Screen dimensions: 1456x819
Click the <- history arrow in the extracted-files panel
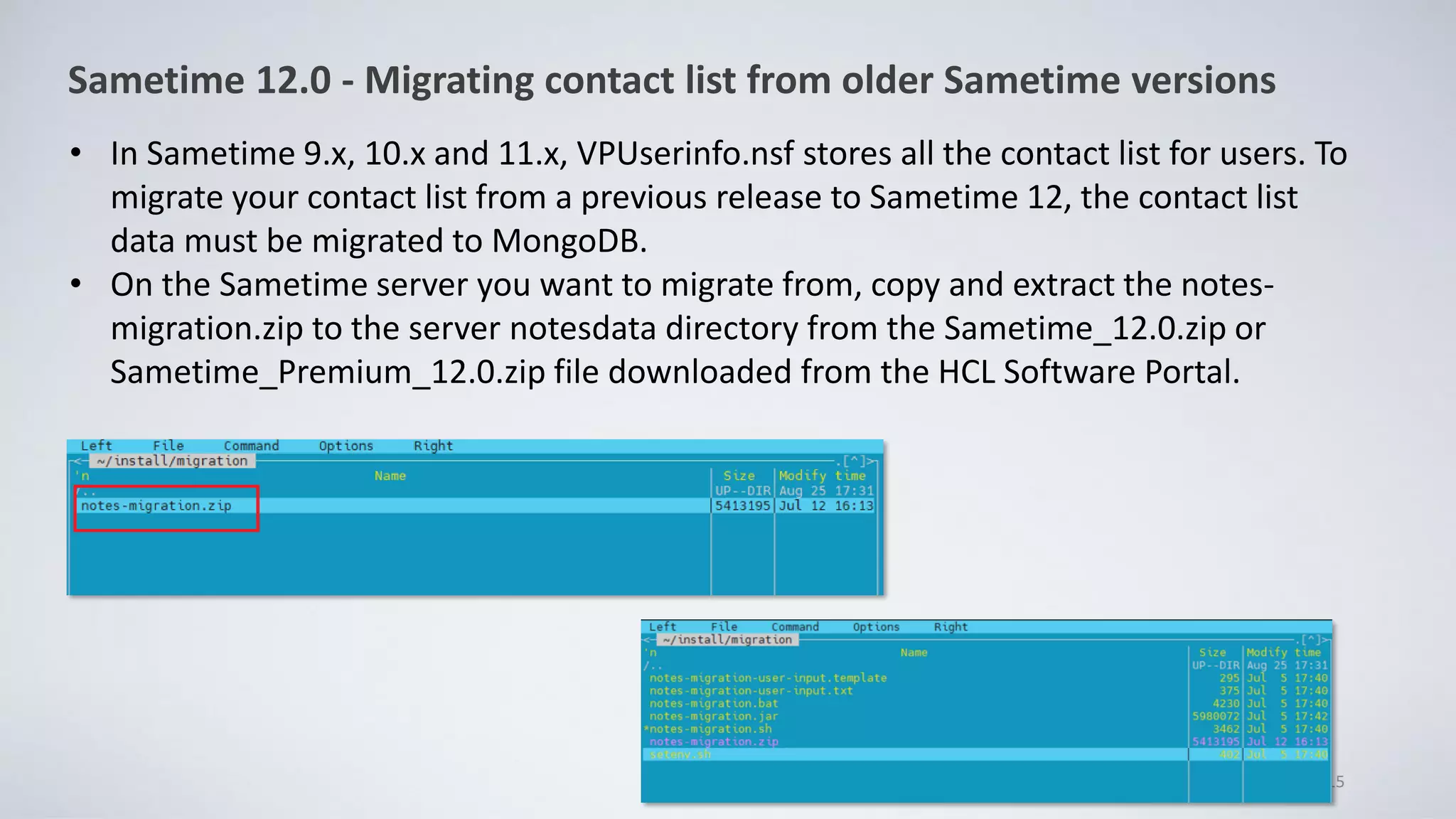coord(648,640)
